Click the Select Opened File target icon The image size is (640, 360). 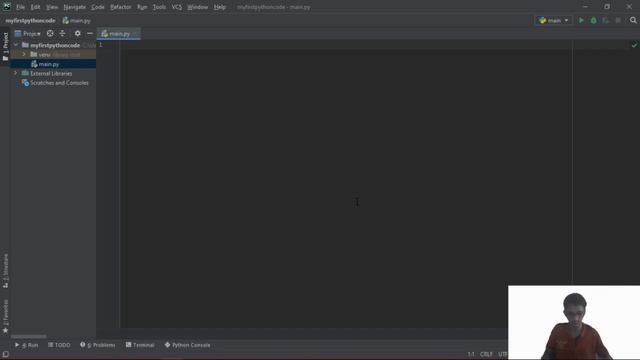point(50,33)
